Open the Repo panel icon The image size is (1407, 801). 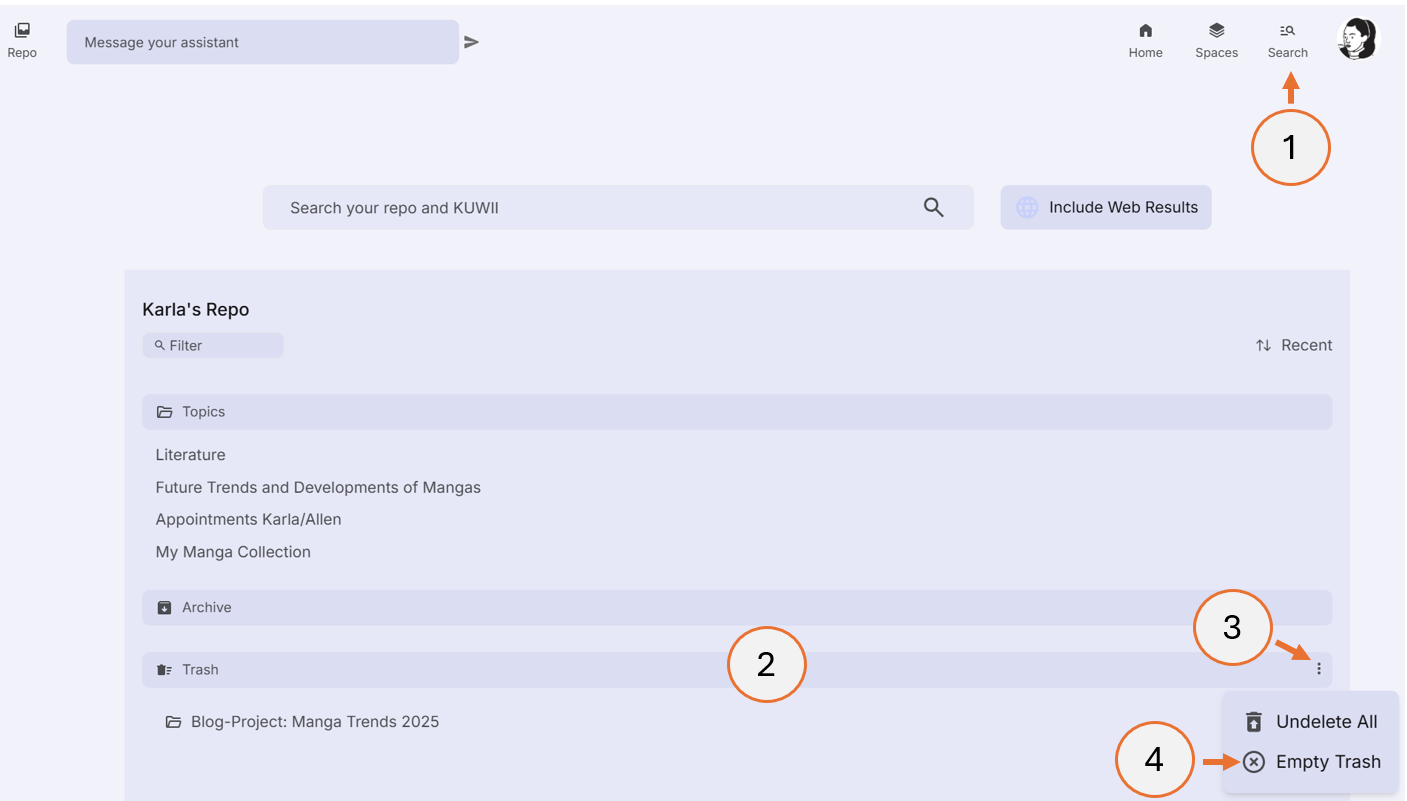tap(21, 31)
